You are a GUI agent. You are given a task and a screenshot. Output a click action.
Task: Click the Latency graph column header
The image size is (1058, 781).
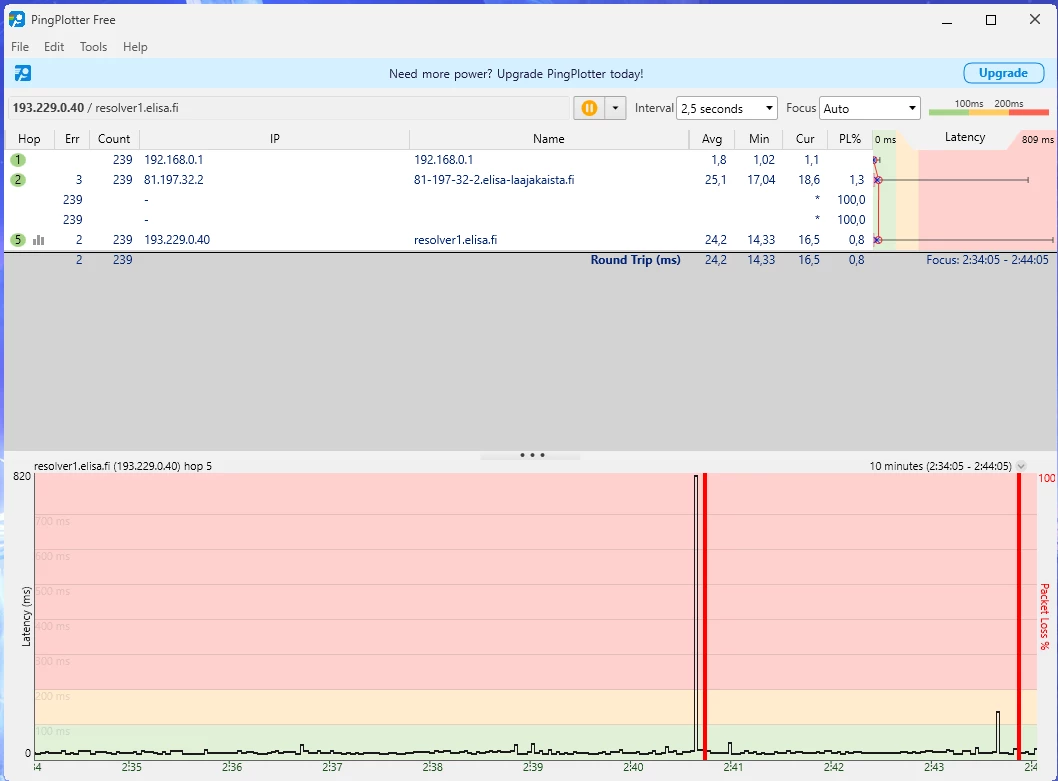pos(965,137)
